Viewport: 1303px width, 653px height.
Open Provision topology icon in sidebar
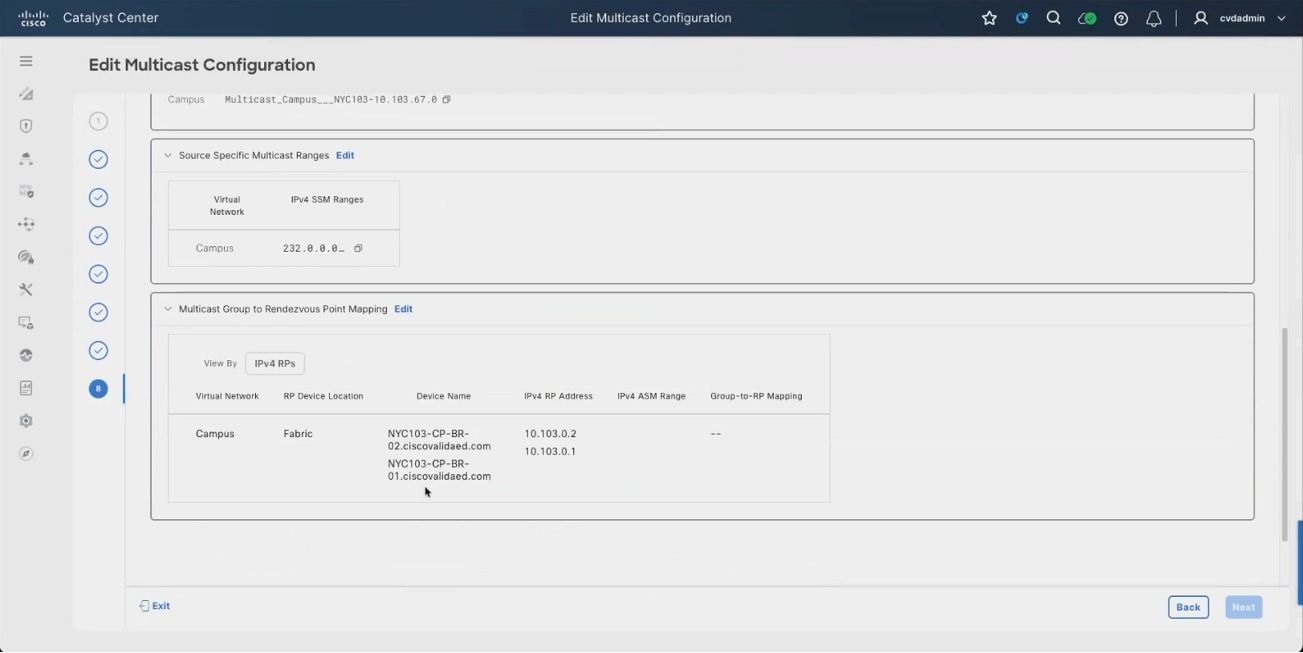pos(26,159)
